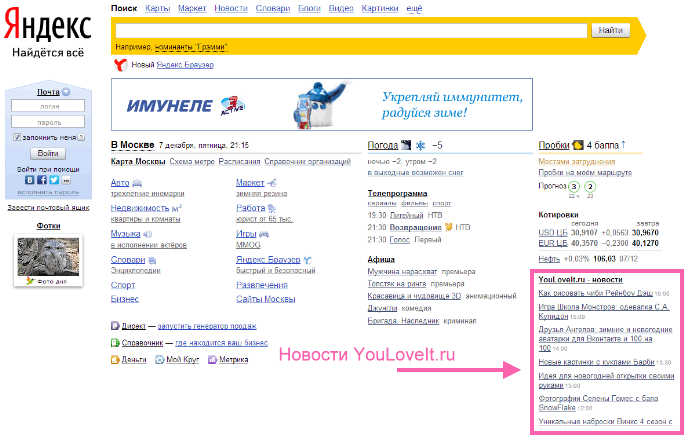Open the Спорт link

click(x=123, y=285)
